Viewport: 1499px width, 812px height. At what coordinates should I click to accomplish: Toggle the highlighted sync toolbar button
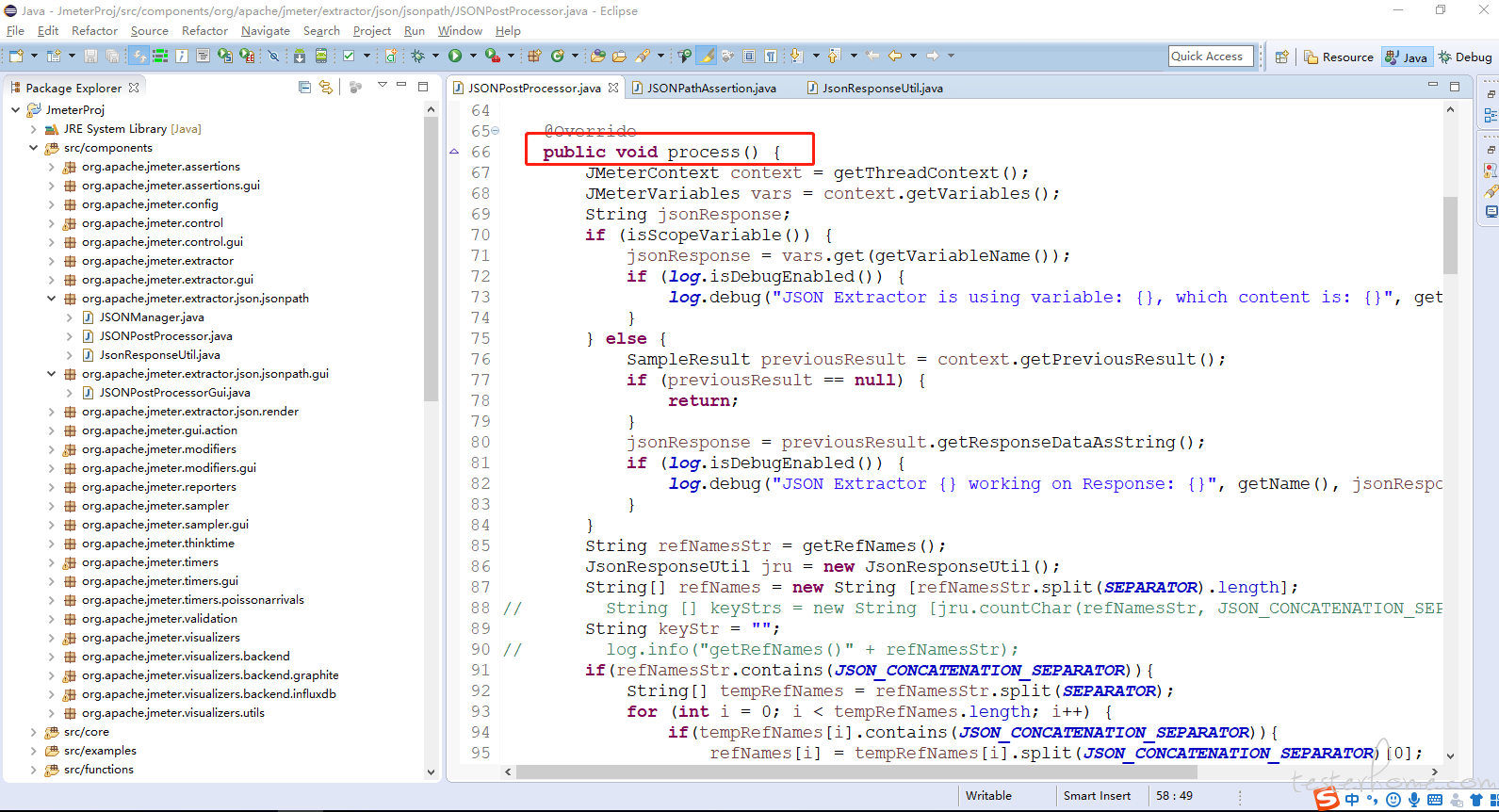pyautogui.click(x=138, y=57)
